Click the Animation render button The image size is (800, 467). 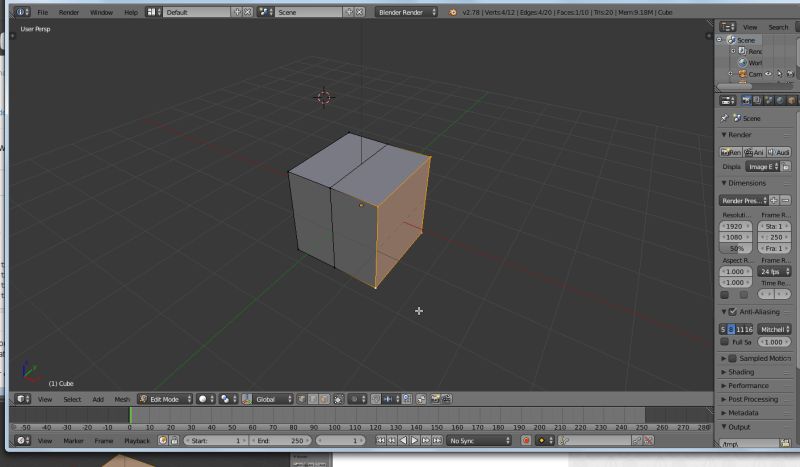tap(754, 152)
